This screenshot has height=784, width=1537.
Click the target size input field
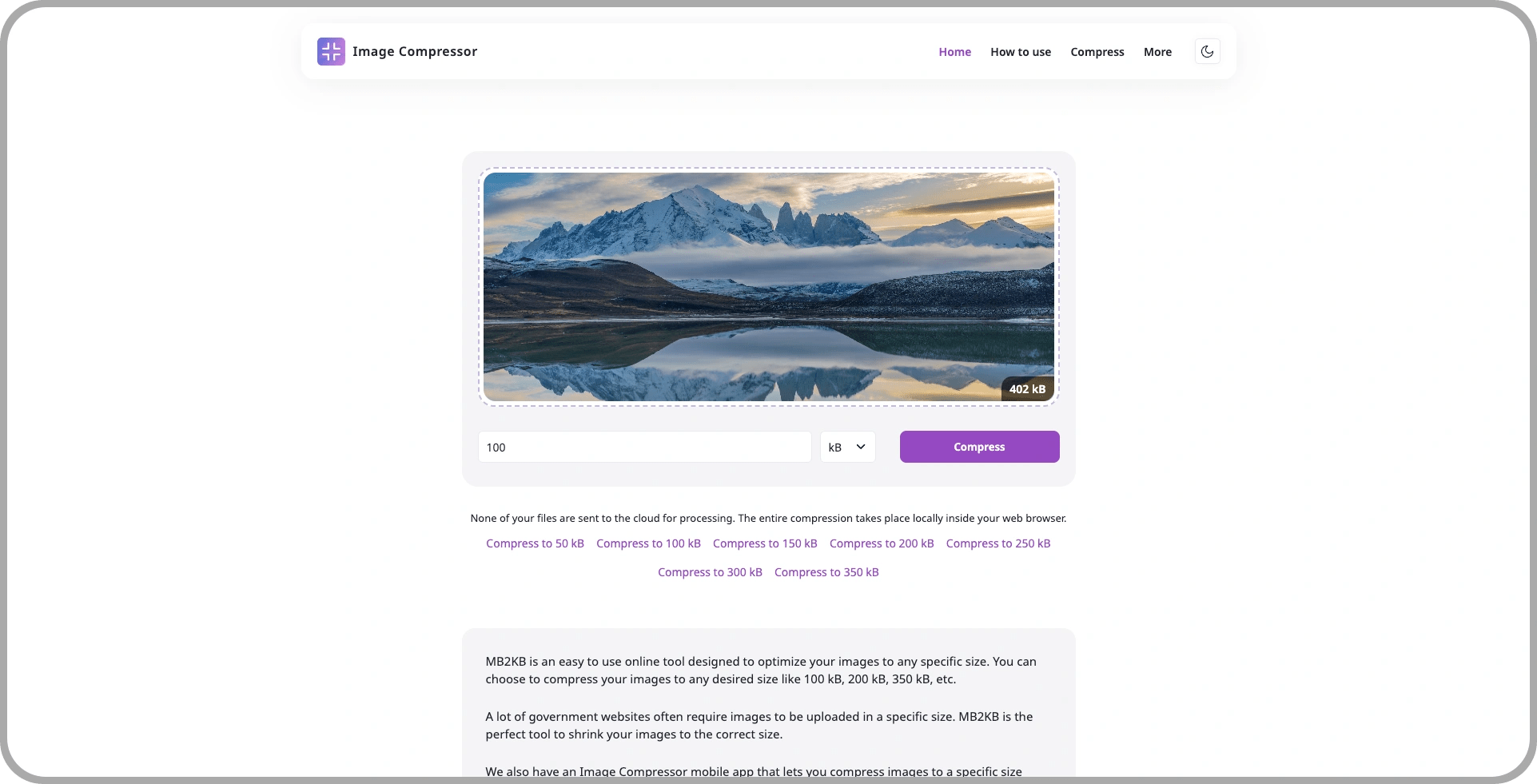(644, 447)
